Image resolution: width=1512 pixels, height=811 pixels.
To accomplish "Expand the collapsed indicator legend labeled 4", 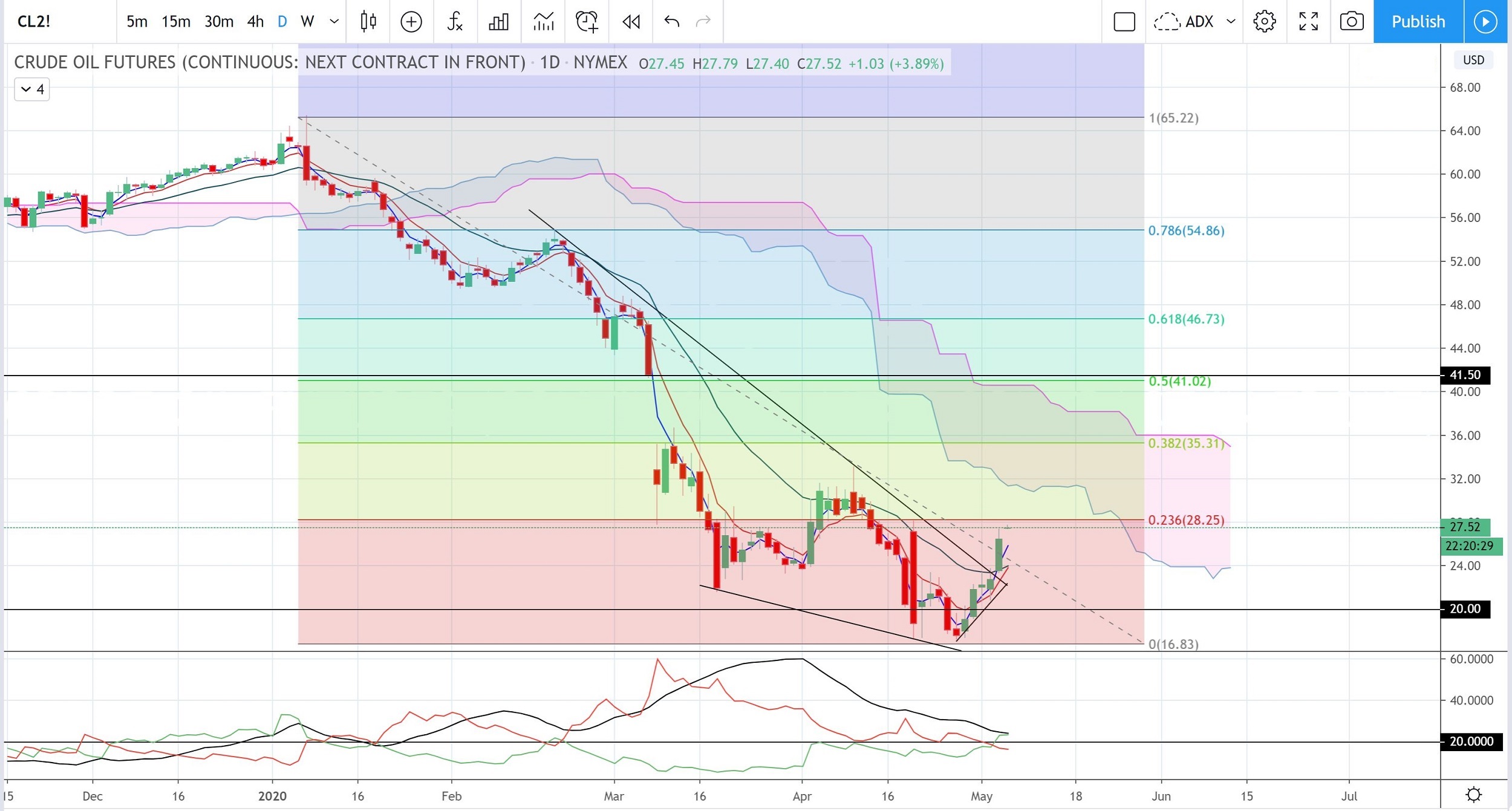I will 32,90.
